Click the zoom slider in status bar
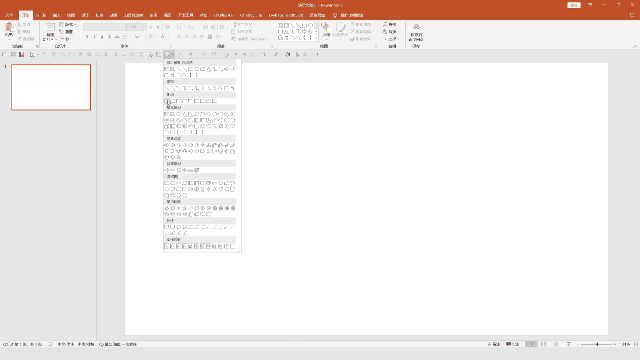Screen dimensions: 640x360 tap(597, 344)
